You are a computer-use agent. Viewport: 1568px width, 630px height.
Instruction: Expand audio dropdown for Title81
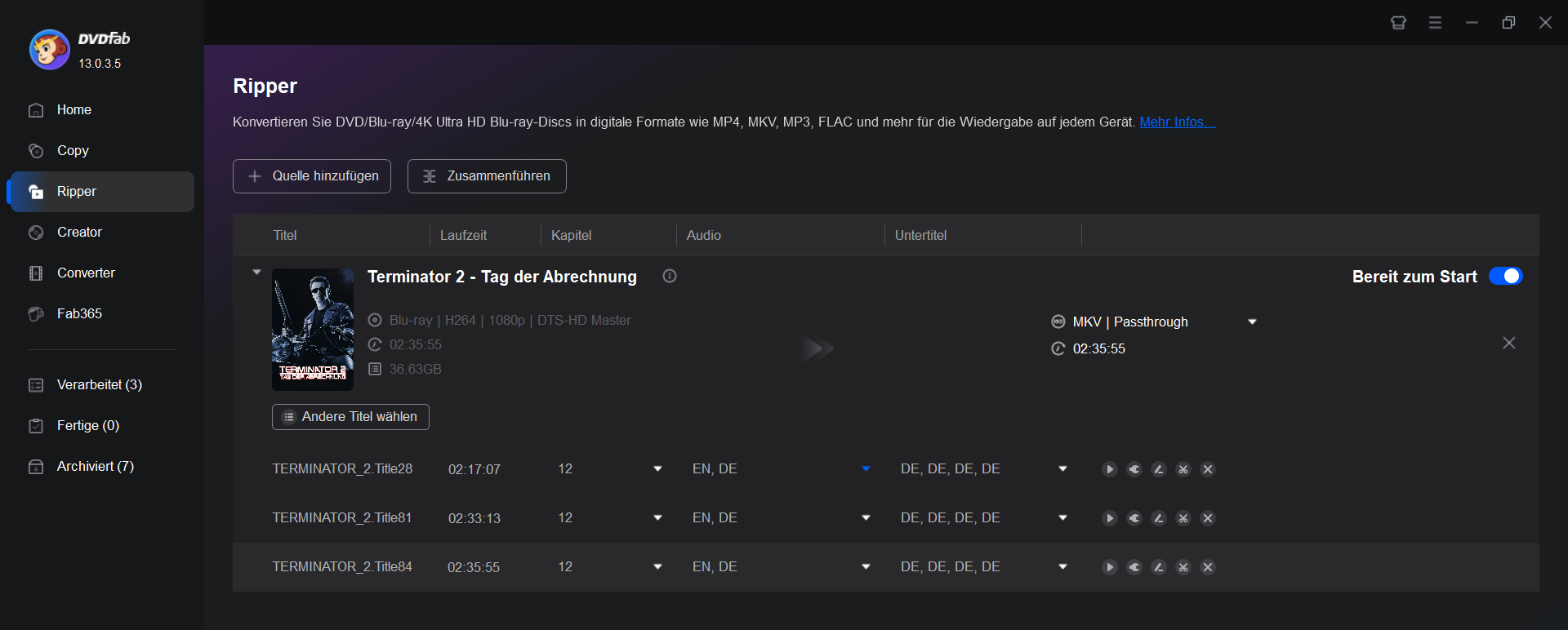coord(866,517)
